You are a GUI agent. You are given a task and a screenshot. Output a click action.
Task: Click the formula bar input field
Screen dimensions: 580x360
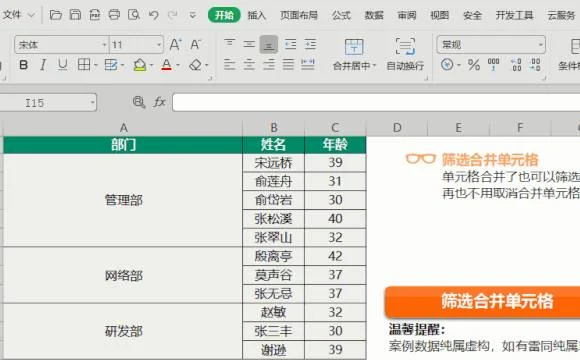point(376,102)
